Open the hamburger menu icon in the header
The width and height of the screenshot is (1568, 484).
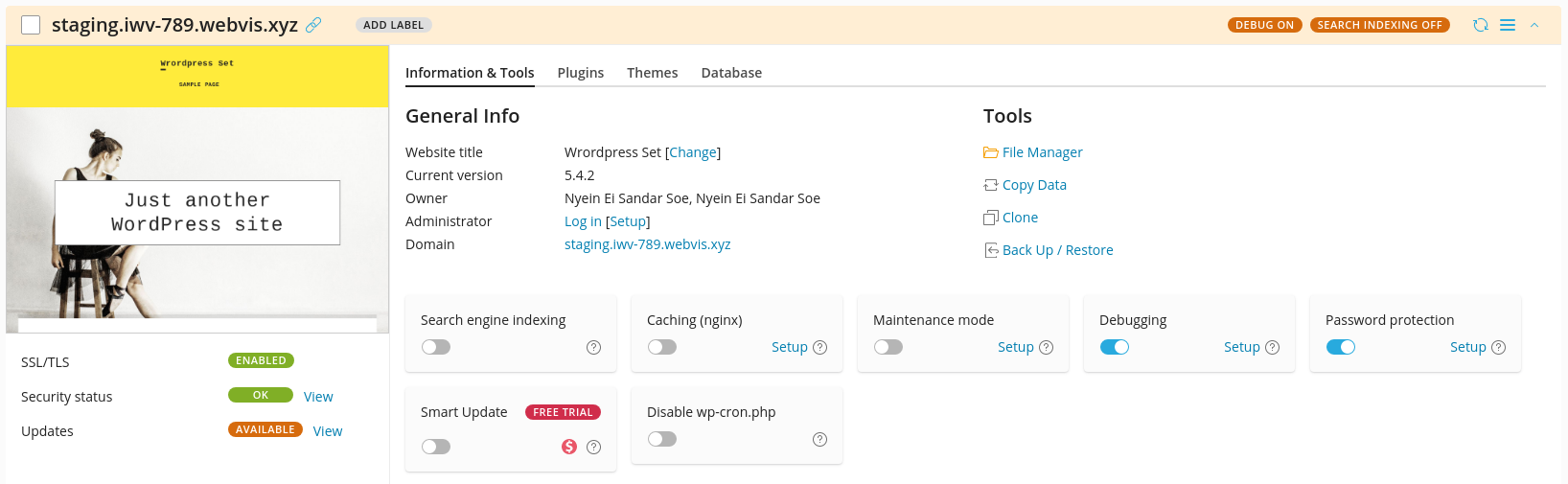(1508, 25)
